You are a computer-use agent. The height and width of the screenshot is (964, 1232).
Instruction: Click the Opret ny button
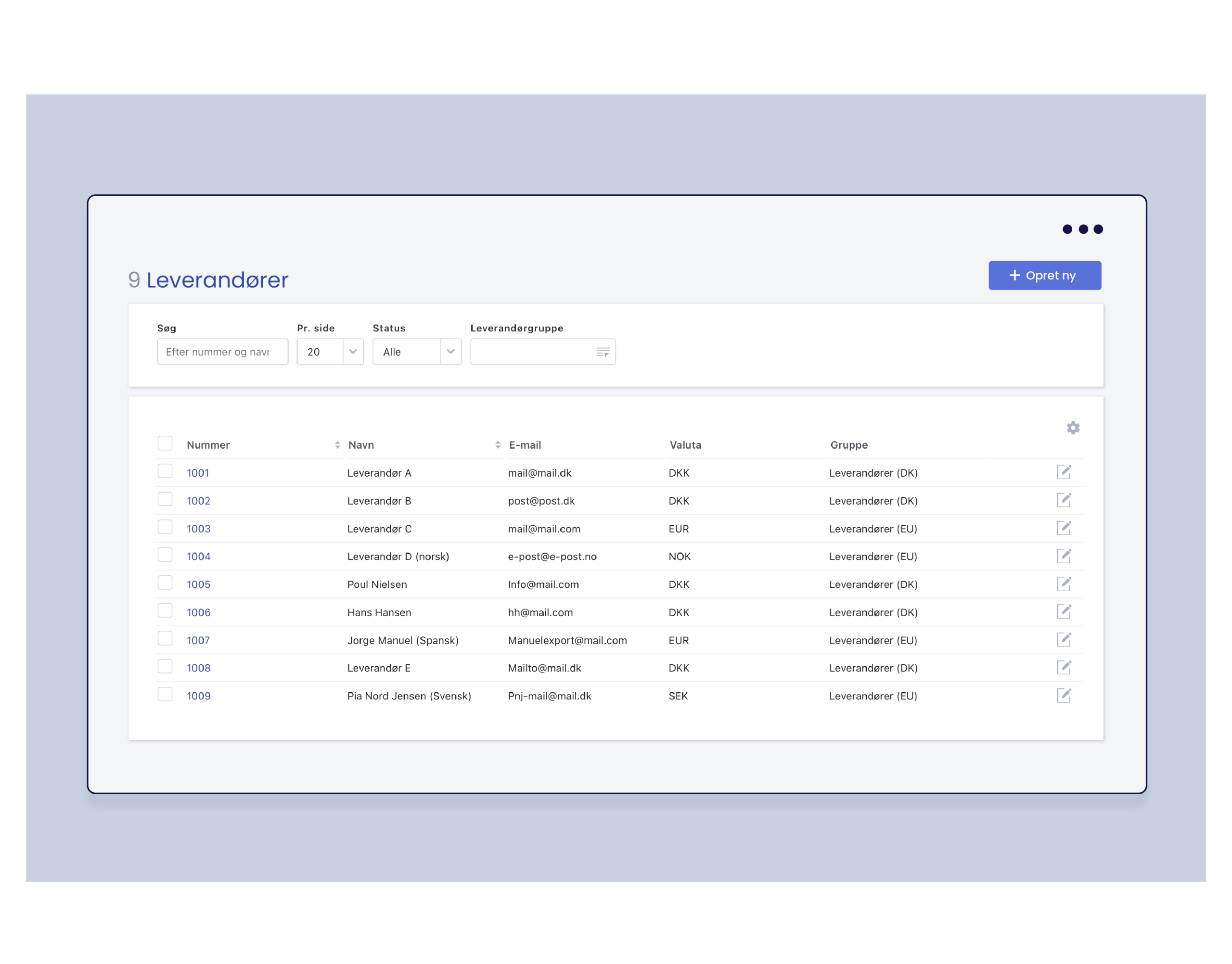point(1044,276)
